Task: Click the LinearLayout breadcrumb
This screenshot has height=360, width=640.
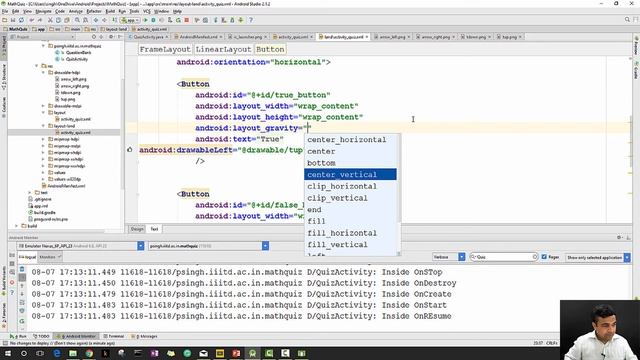Action: click(223, 49)
